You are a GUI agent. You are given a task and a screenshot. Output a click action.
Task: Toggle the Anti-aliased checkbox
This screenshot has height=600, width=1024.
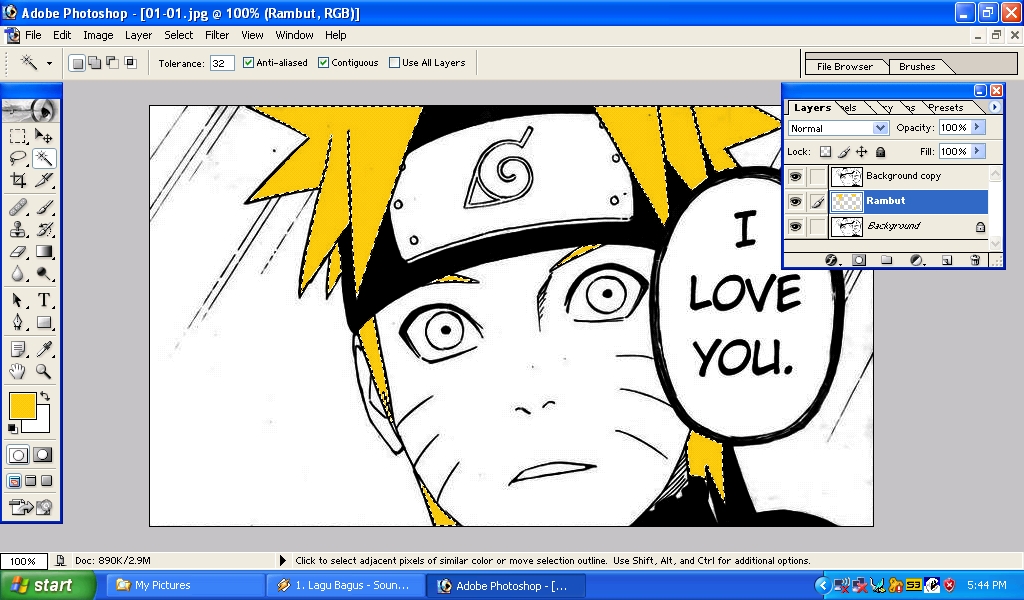[248, 63]
